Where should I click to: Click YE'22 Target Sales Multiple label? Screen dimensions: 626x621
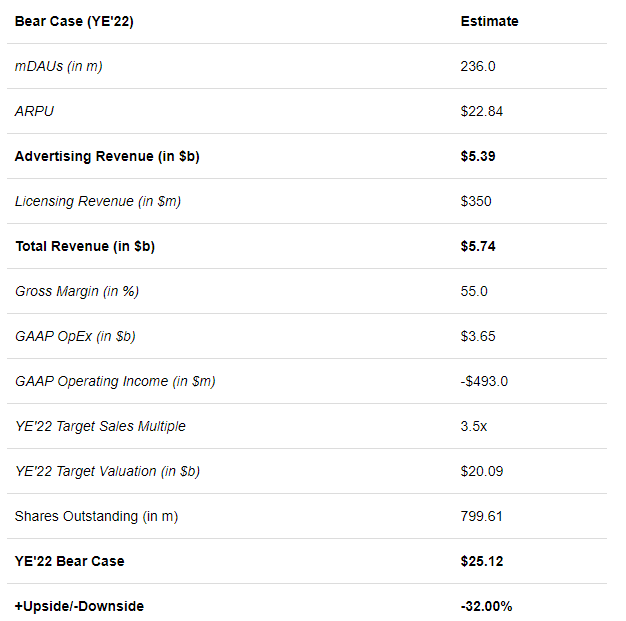tap(100, 426)
